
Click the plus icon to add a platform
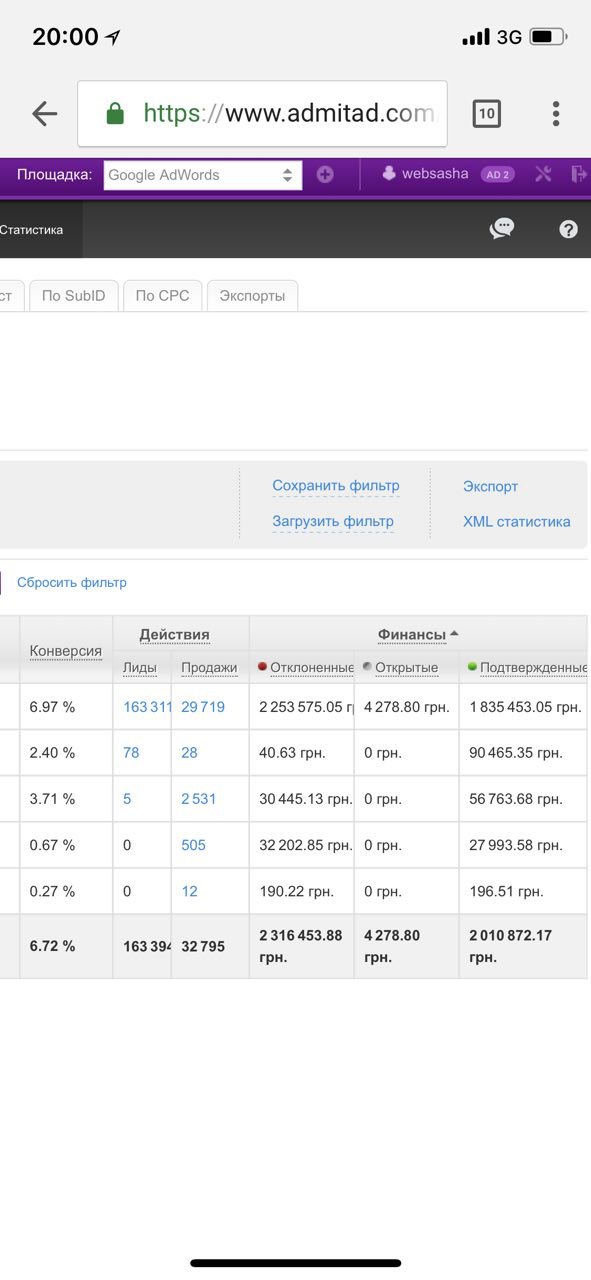point(325,174)
